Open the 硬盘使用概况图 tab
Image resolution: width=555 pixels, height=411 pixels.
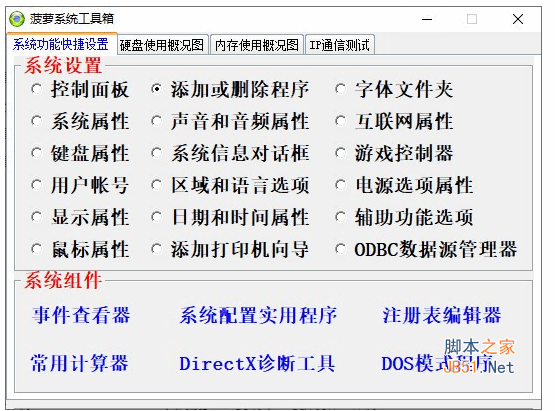pyautogui.click(x=162, y=45)
